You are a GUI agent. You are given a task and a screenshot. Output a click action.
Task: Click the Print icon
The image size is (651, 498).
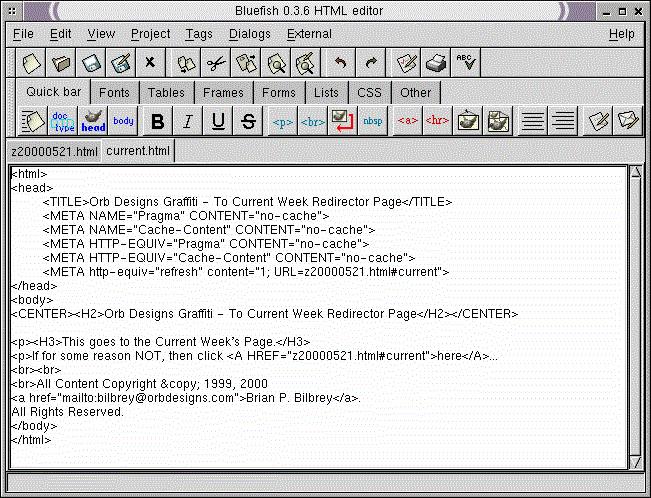coord(436,63)
